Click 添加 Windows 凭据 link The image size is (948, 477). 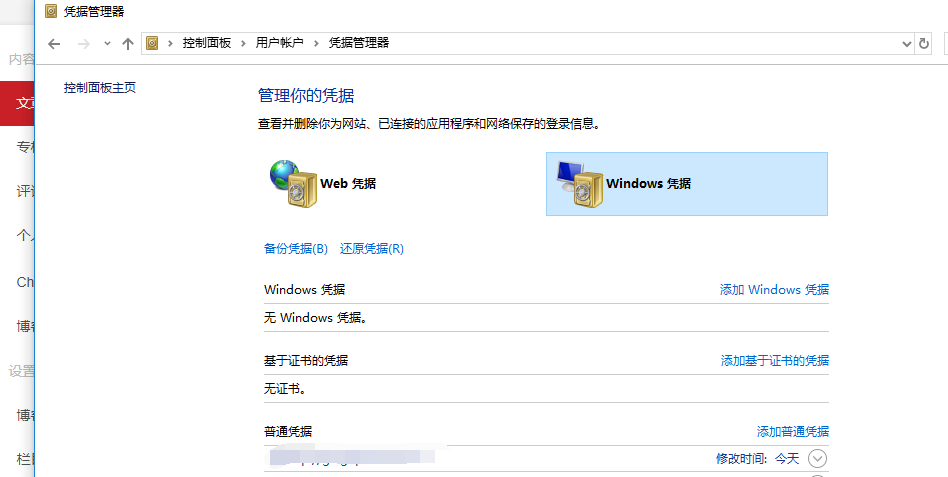tap(774, 290)
